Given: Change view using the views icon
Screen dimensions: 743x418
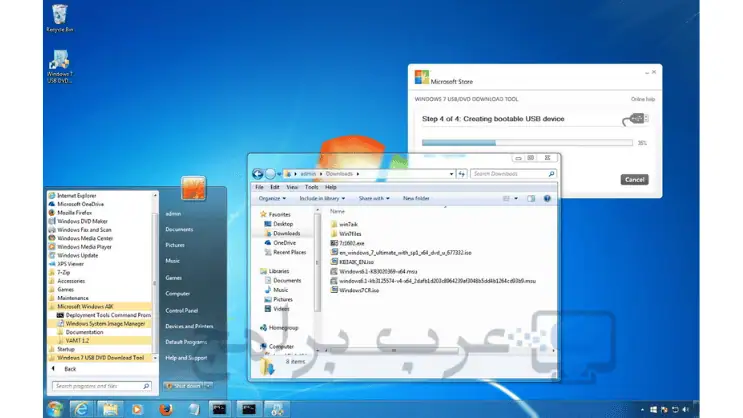Looking at the screenshot, I should (506, 199).
